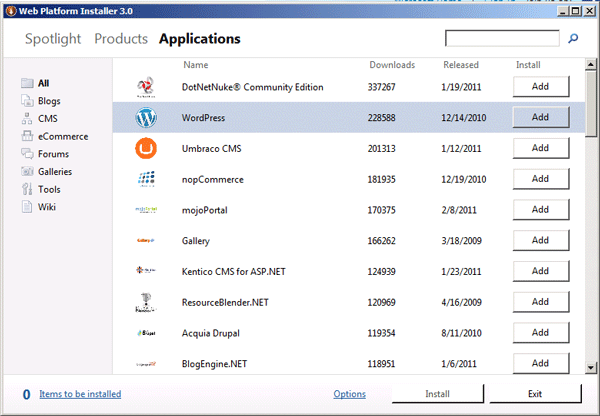Viewport: 600px width, 416px height.
Task: Click the ResourceBlender.NET logo icon
Action: pyautogui.click(x=146, y=302)
